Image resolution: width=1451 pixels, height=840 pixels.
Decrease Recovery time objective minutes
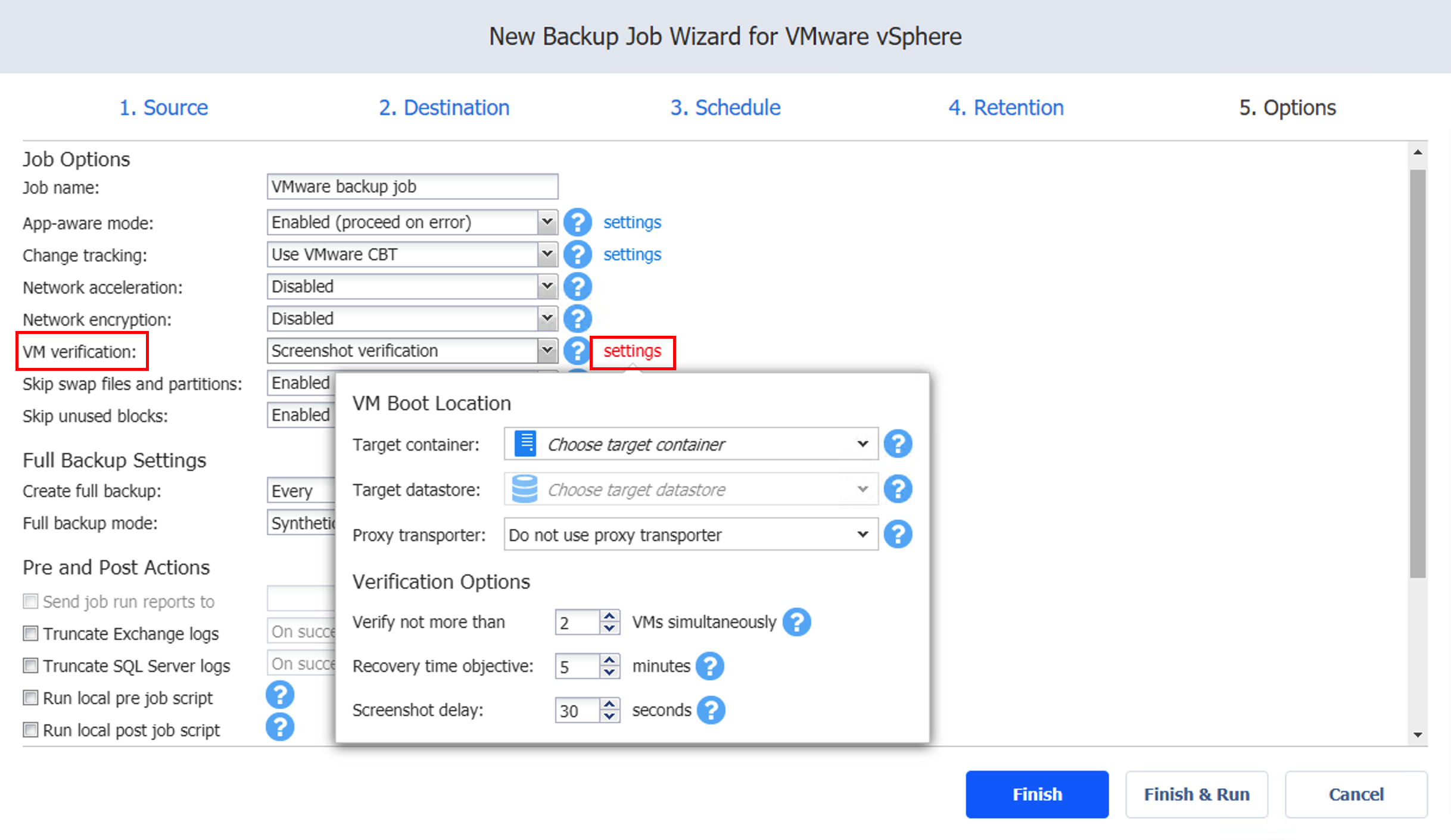tap(609, 673)
